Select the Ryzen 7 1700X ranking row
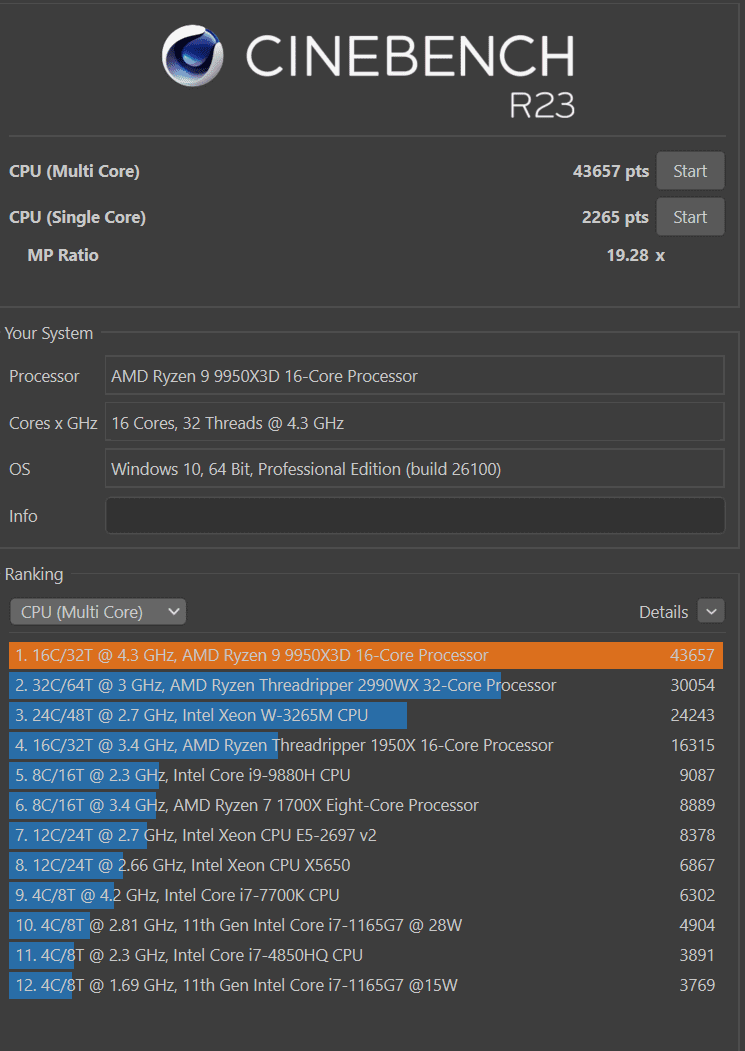This screenshot has width=745, height=1051. pyautogui.click(x=365, y=806)
